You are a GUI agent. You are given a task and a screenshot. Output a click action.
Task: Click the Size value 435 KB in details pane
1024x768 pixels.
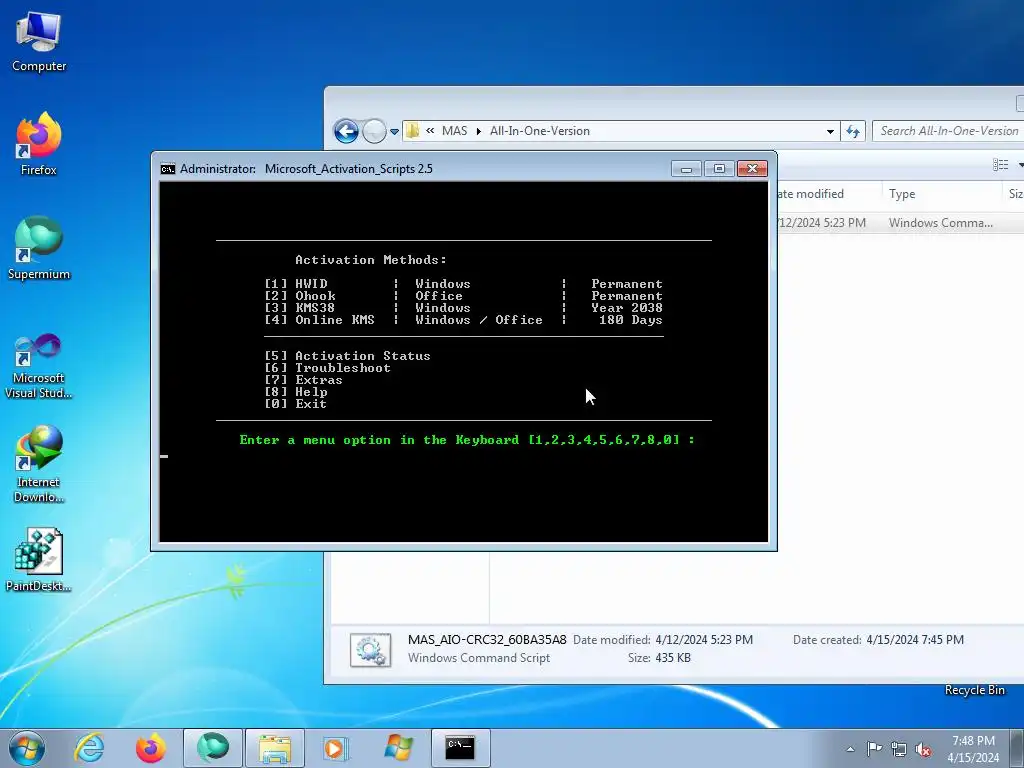pos(673,658)
